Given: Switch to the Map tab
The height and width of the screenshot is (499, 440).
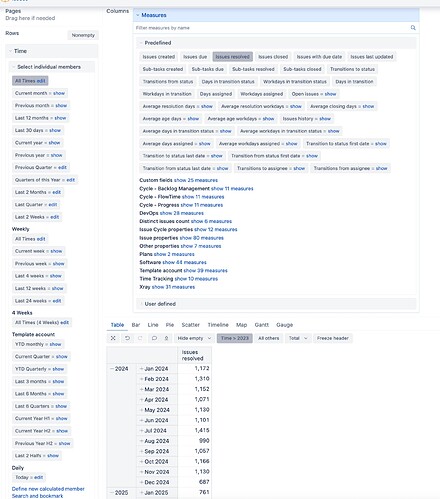Looking at the screenshot, I should 242,325.
